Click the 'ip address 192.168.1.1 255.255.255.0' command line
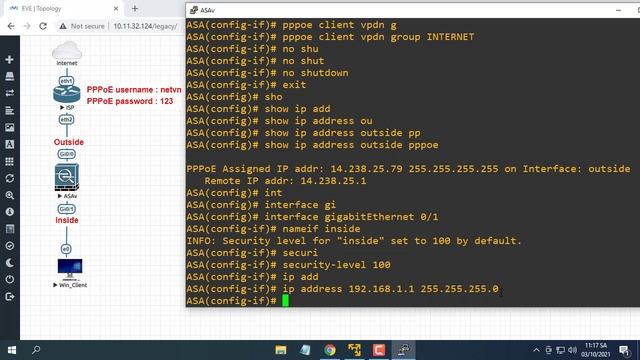Viewport: 640px width, 360px height. pyautogui.click(x=342, y=289)
